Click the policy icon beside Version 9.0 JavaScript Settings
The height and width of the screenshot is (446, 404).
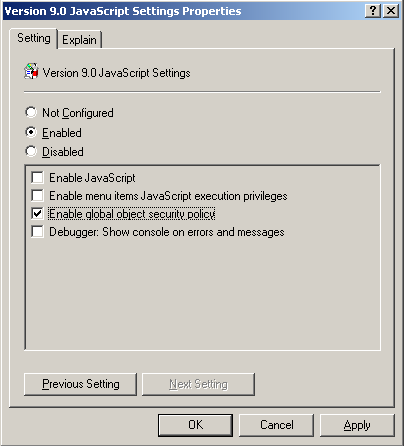coord(31,71)
